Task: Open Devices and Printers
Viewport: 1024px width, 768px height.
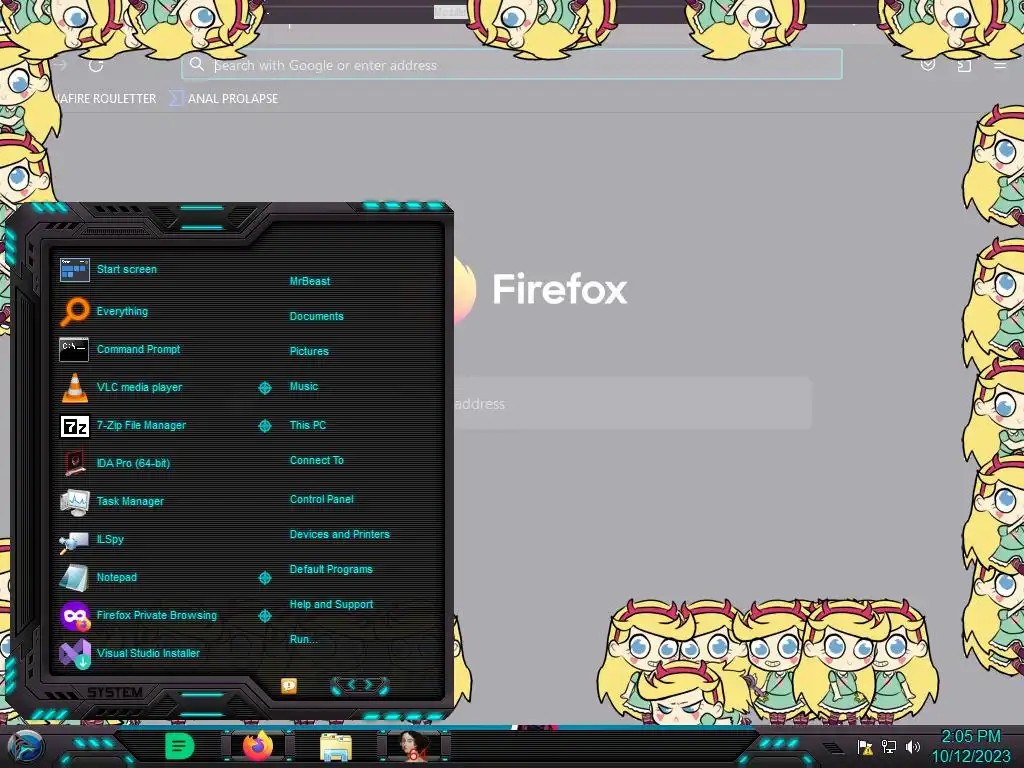Action: click(340, 534)
